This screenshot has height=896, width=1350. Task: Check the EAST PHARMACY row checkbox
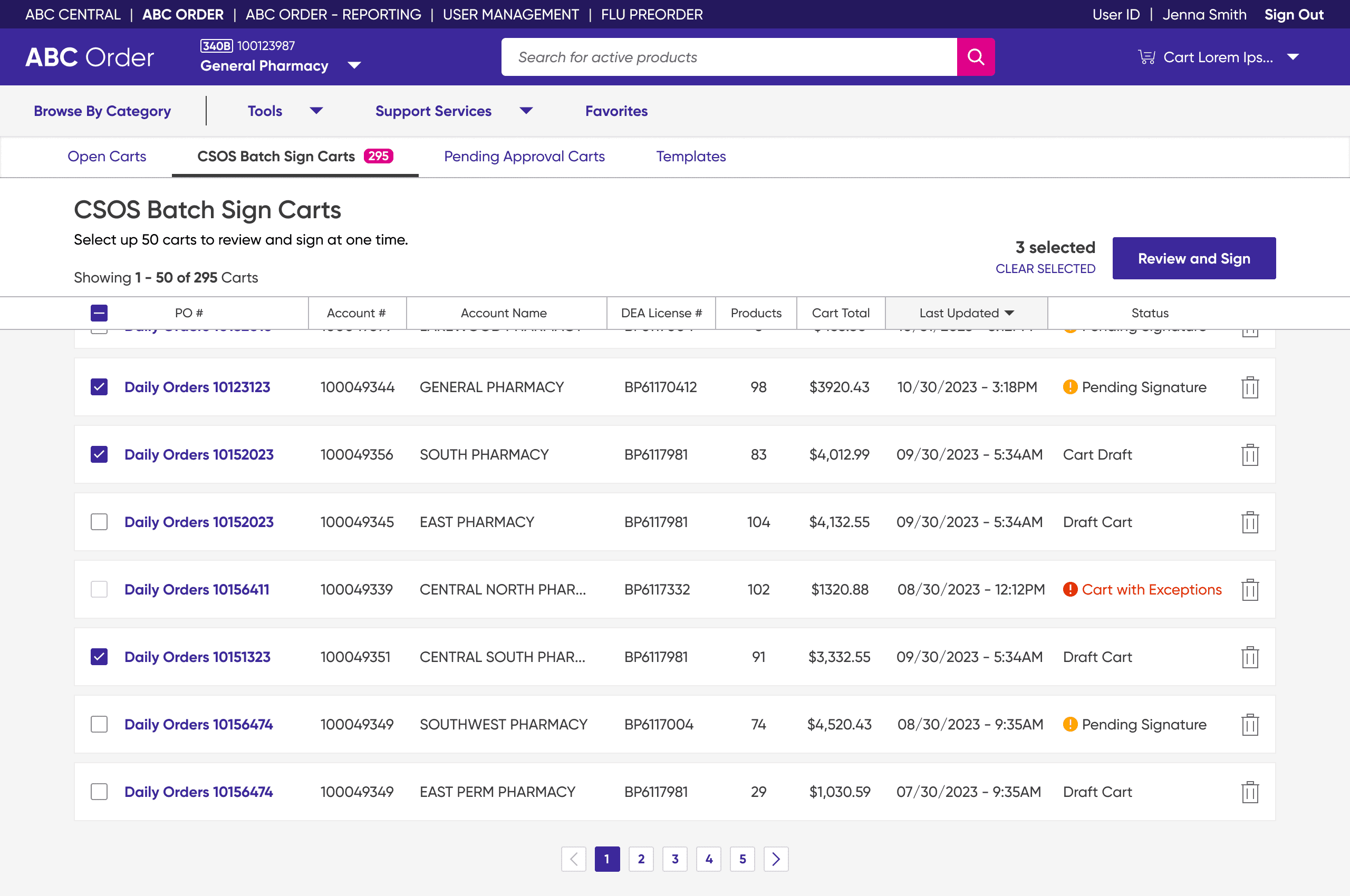point(99,522)
